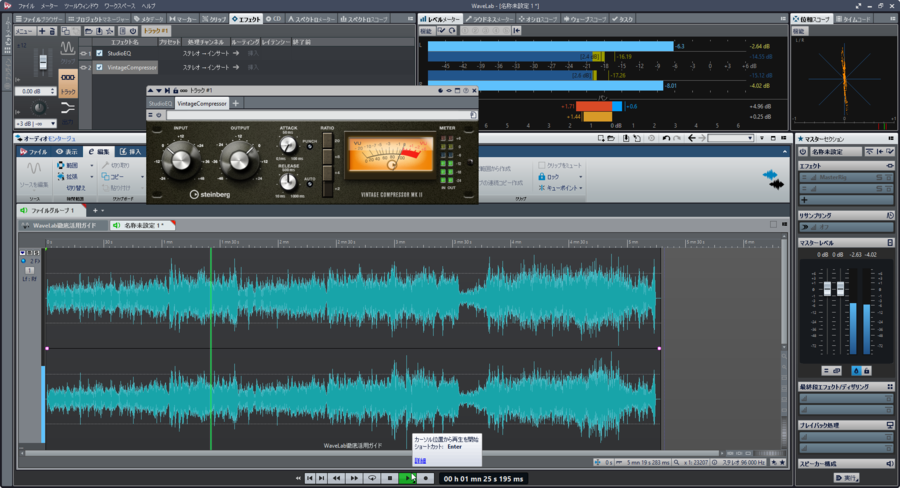Adjust the effects pane gain fader

tap(42, 62)
